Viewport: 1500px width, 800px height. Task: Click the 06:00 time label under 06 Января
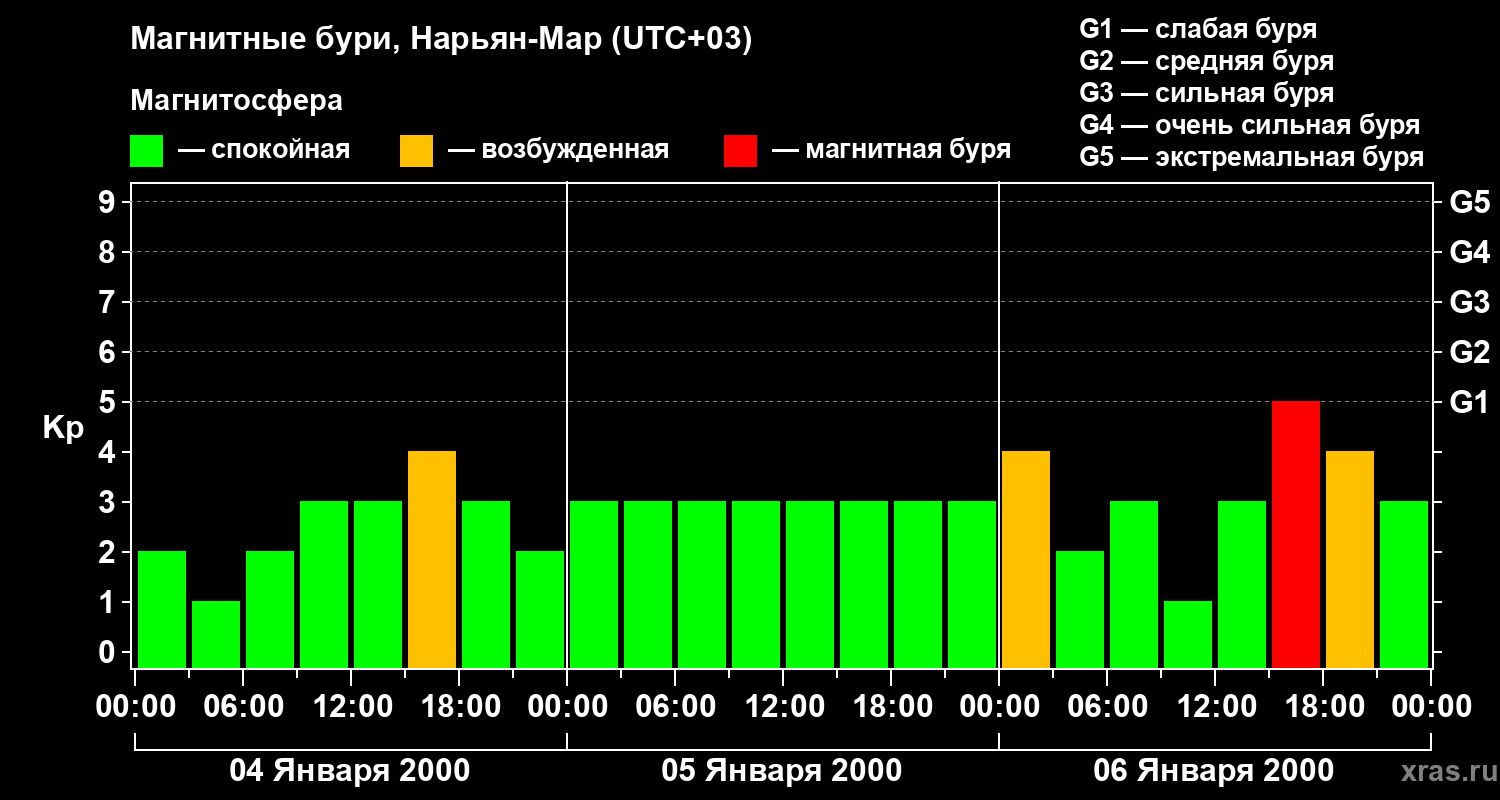click(1107, 707)
